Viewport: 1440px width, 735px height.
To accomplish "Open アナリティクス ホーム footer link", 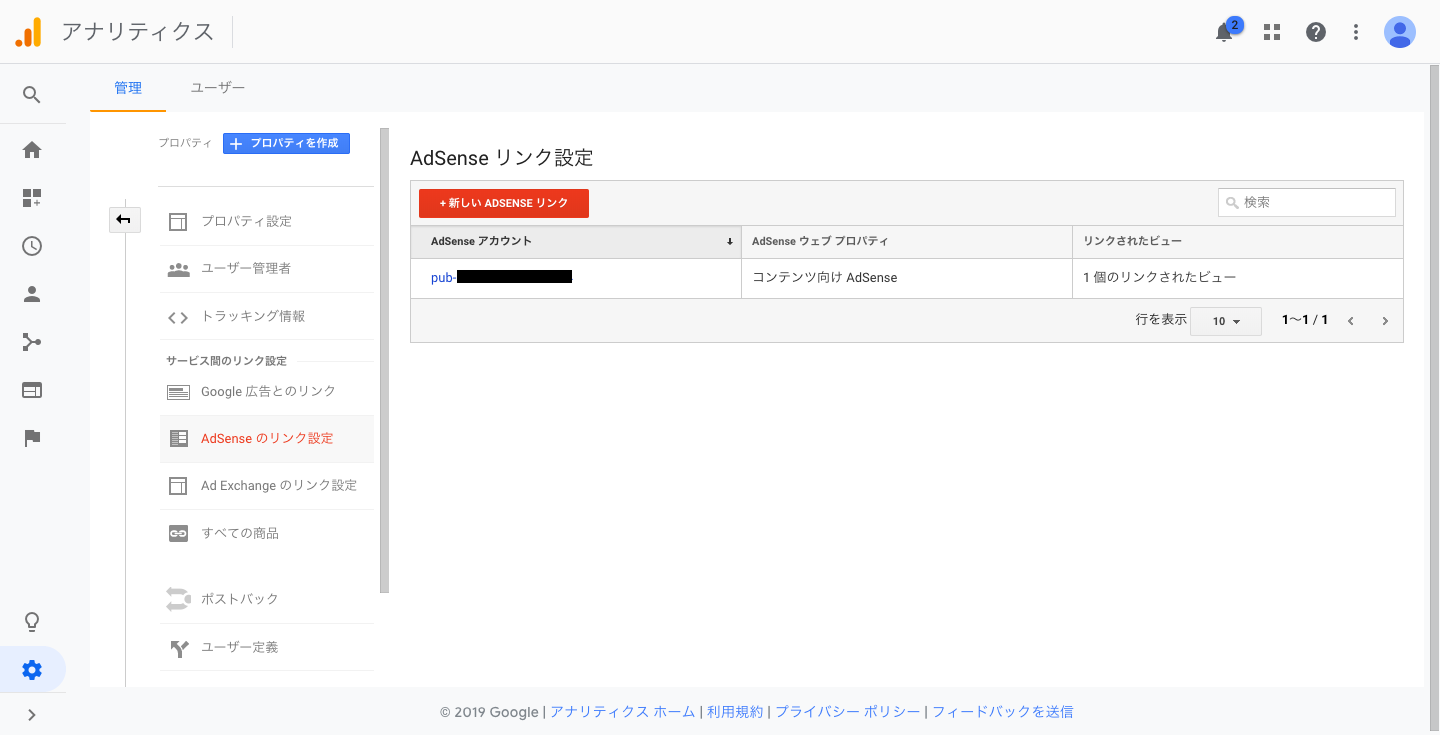I will 622,712.
